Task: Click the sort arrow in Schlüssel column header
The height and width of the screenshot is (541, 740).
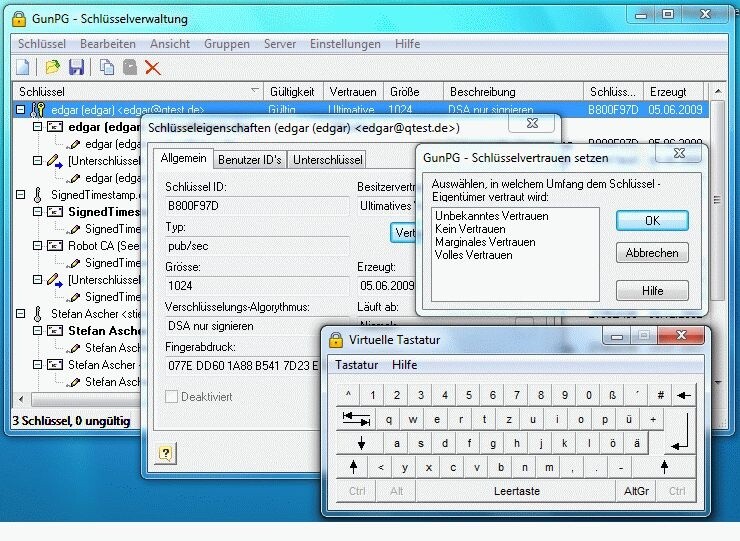Action: [255, 90]
